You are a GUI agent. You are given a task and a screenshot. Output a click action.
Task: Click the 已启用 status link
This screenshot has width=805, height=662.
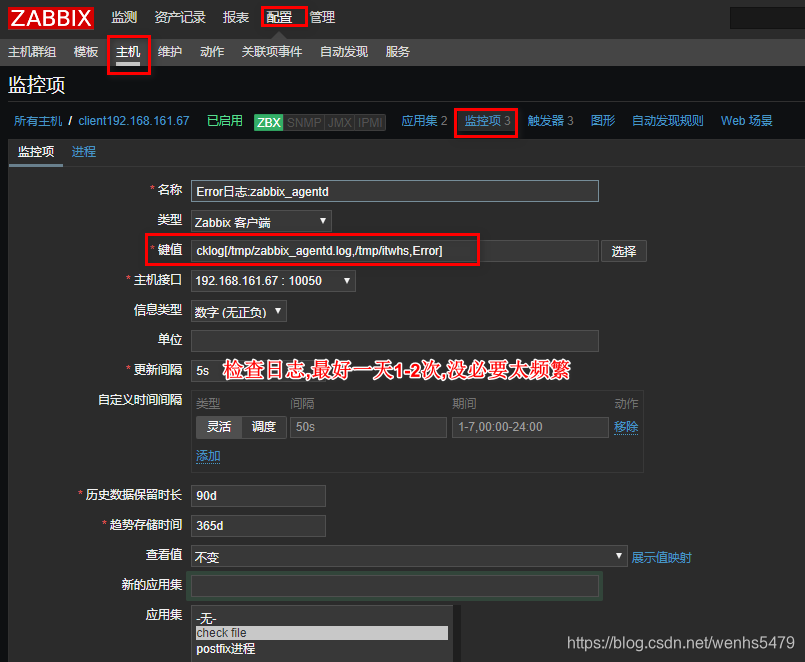tap(224, 121)
